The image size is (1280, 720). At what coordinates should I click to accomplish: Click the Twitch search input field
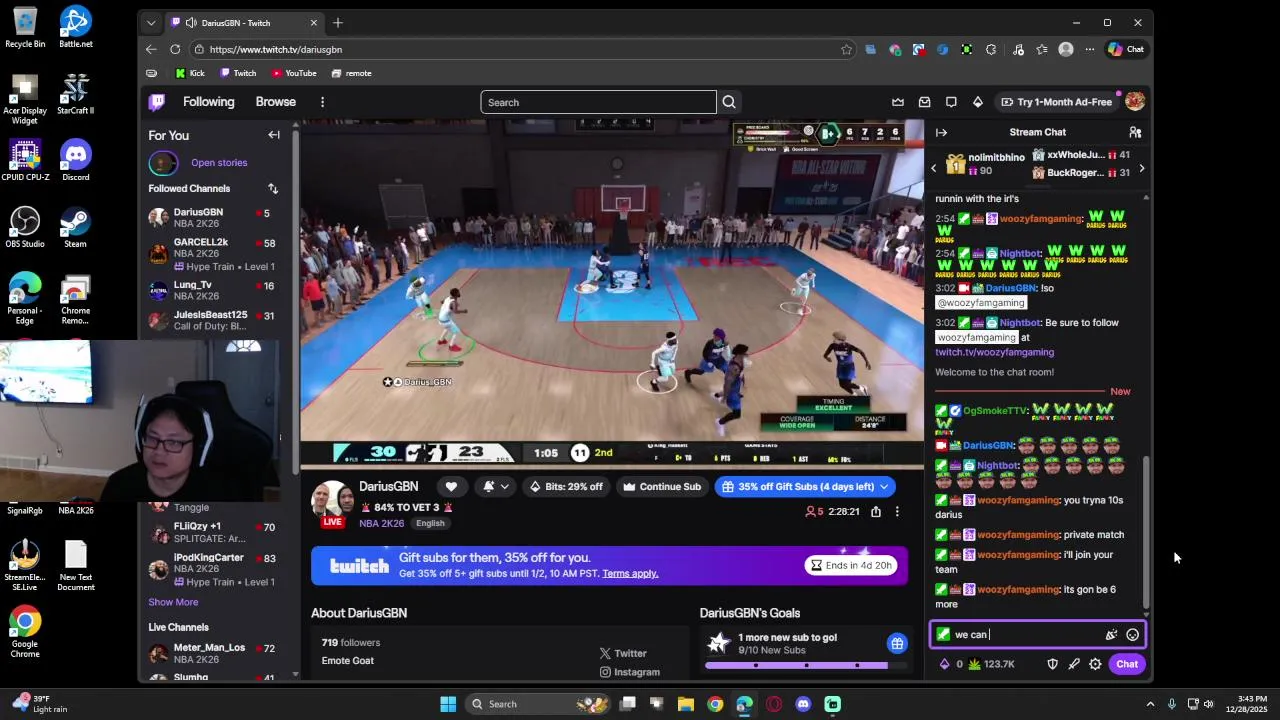tap(598, 102)
